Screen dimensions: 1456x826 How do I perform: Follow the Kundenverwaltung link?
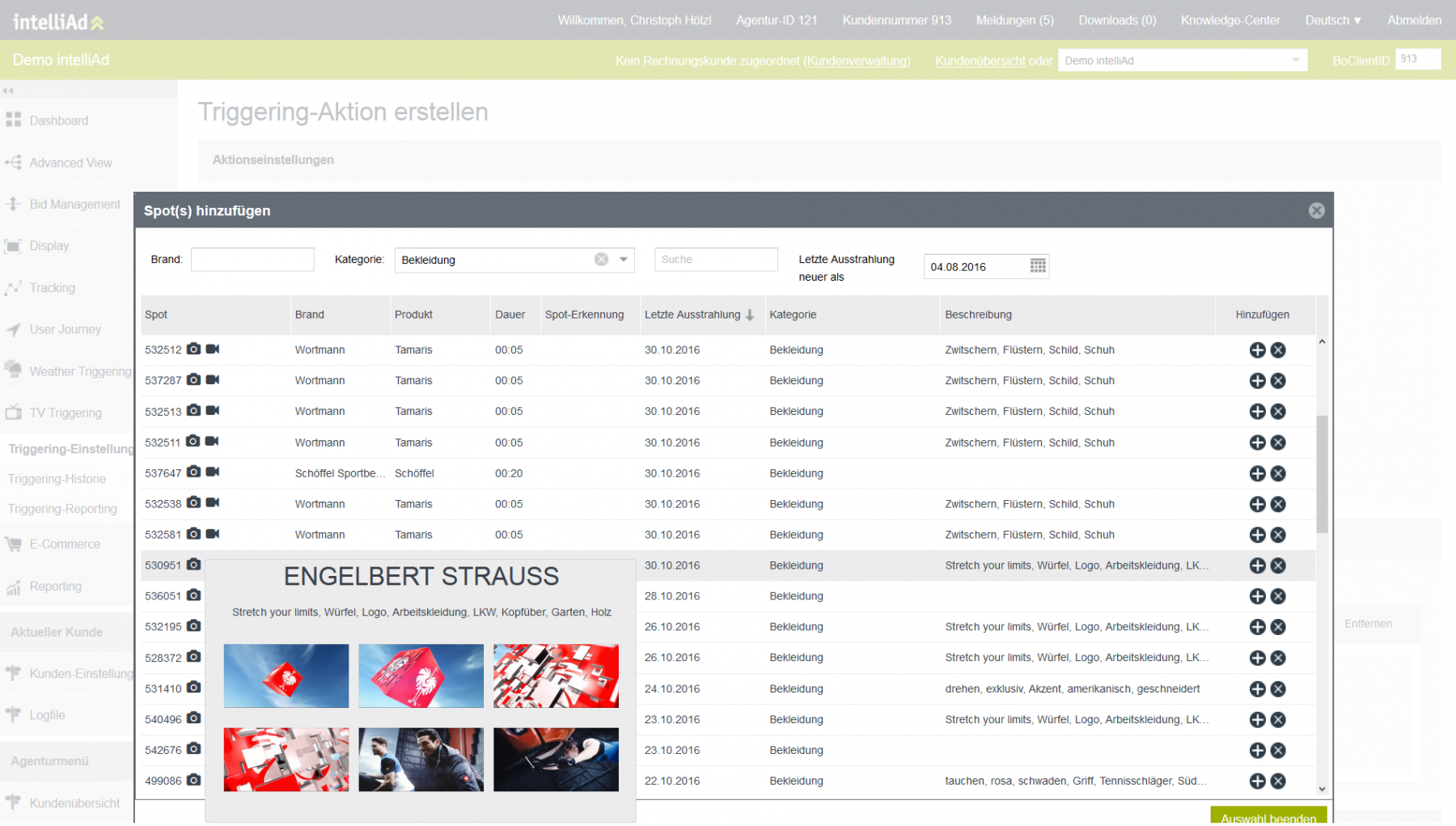(857, 61)
